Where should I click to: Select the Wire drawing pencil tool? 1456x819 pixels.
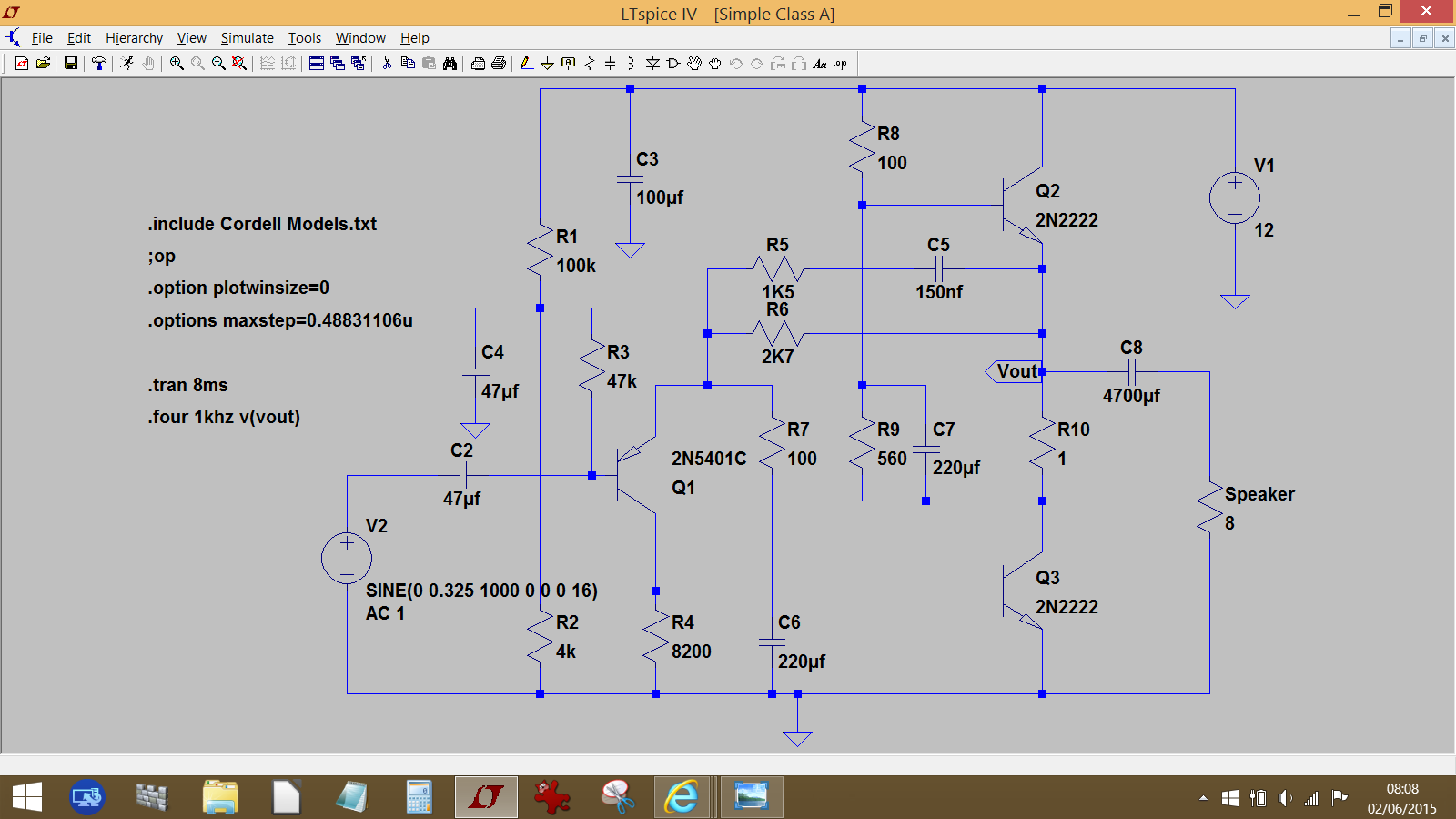[526, 63]
